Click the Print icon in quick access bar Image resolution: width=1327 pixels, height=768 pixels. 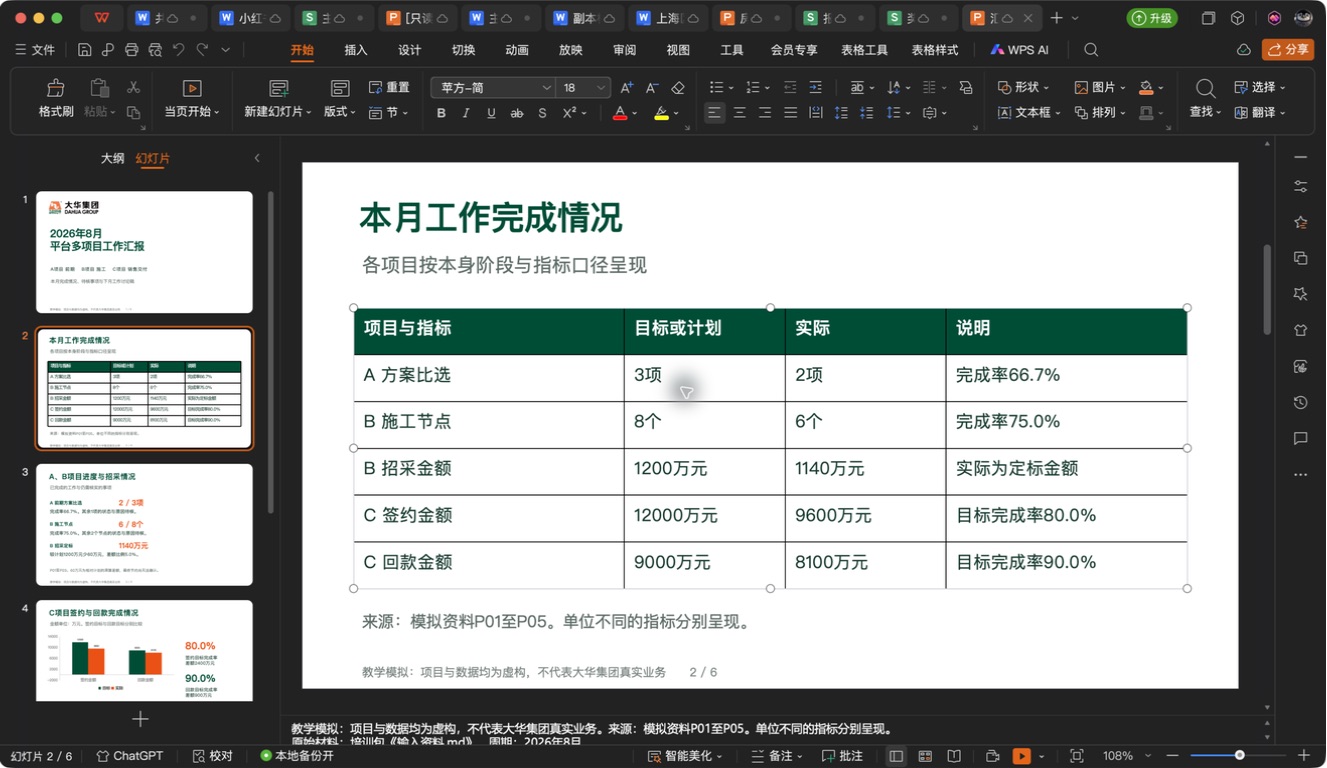click(x=132, y=49)
